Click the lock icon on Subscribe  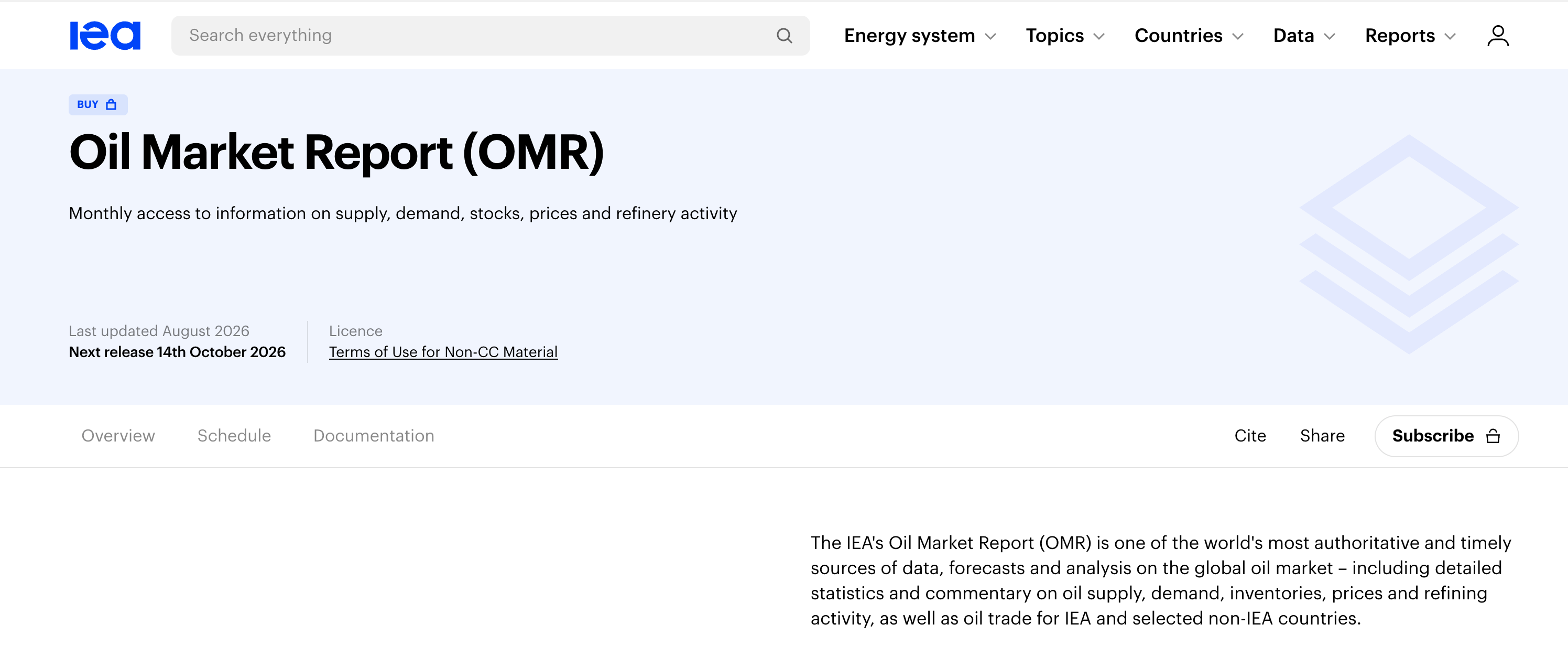(1493, 436)
